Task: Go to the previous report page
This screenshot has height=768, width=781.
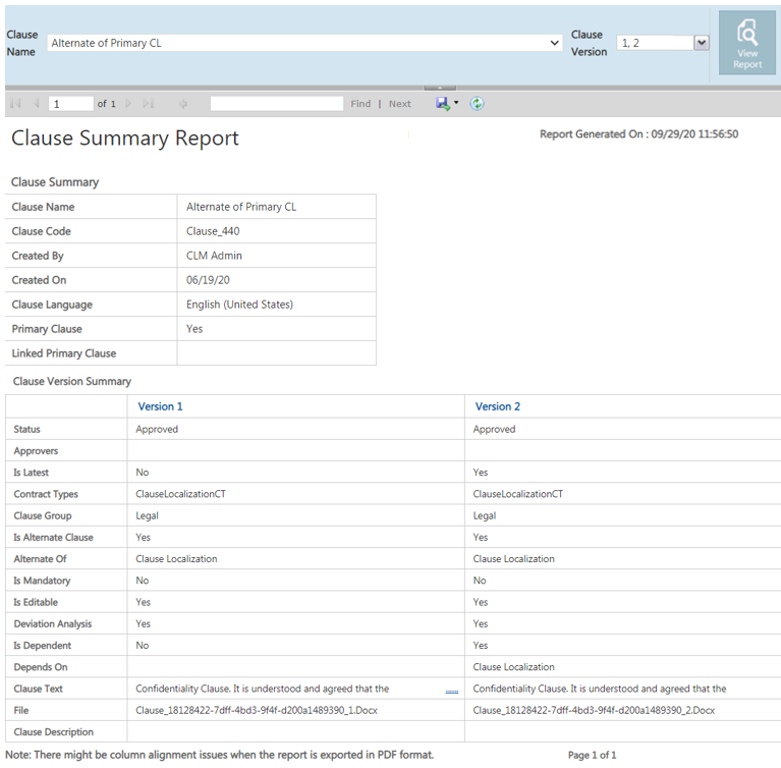Action: [36, 104]
